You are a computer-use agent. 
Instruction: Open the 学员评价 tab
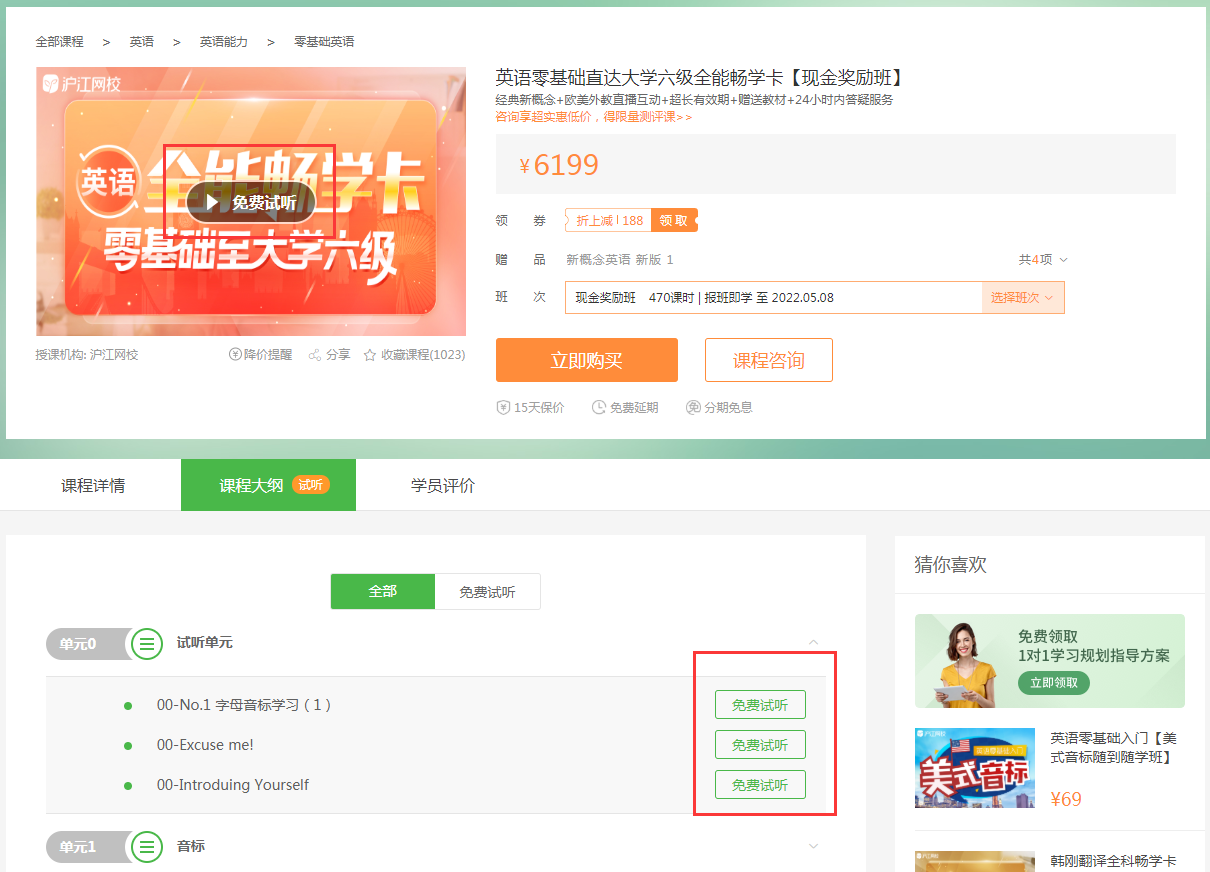(443, 486)
